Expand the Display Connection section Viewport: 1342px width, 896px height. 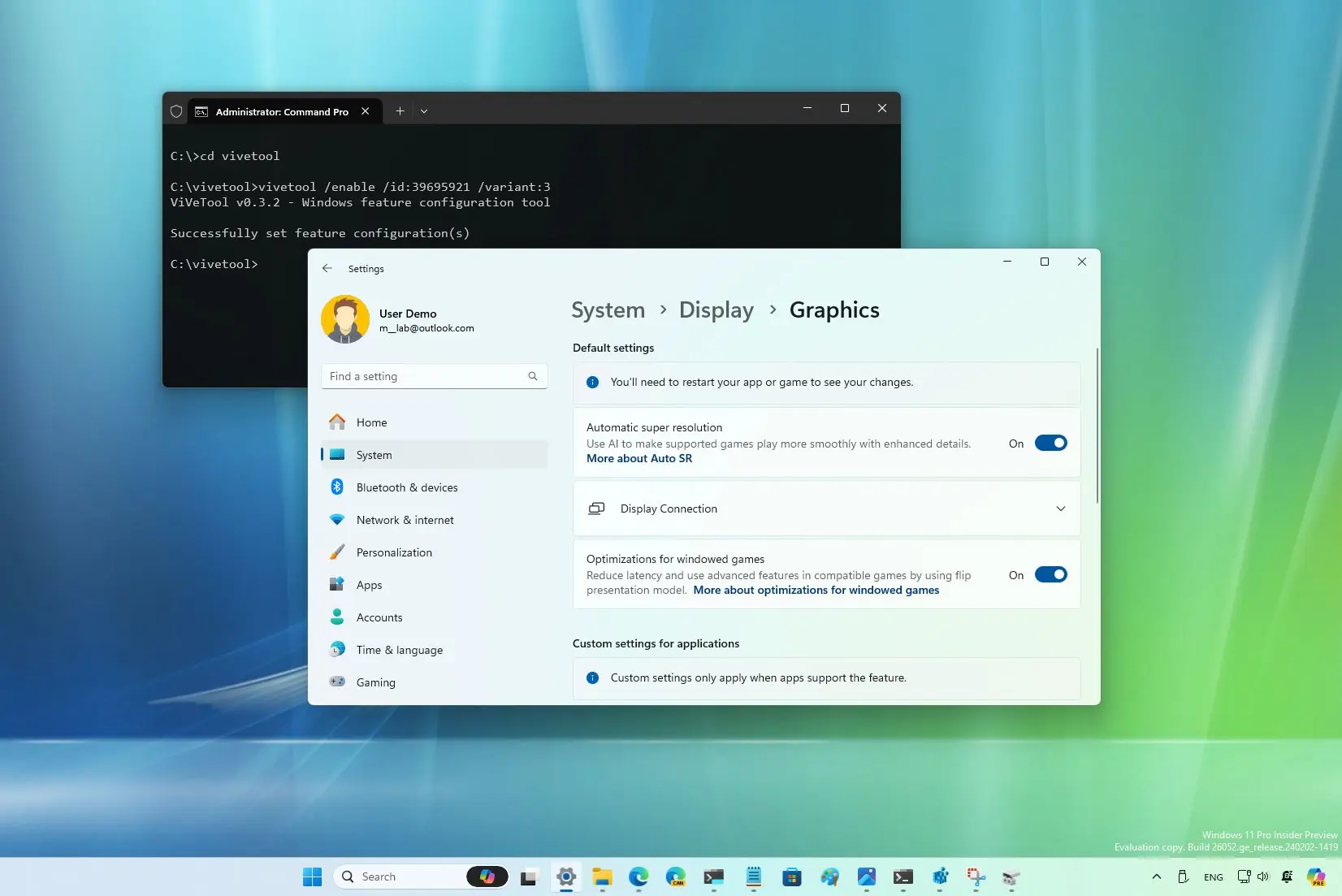coord(1061,509)
